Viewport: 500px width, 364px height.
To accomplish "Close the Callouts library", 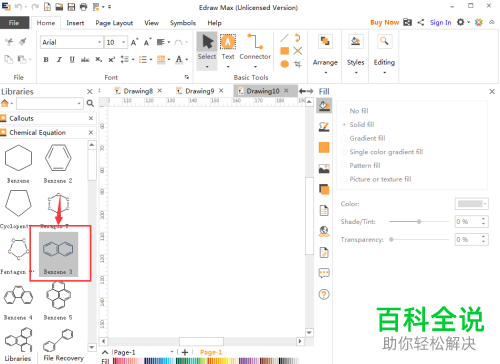I will coord(91,118).
